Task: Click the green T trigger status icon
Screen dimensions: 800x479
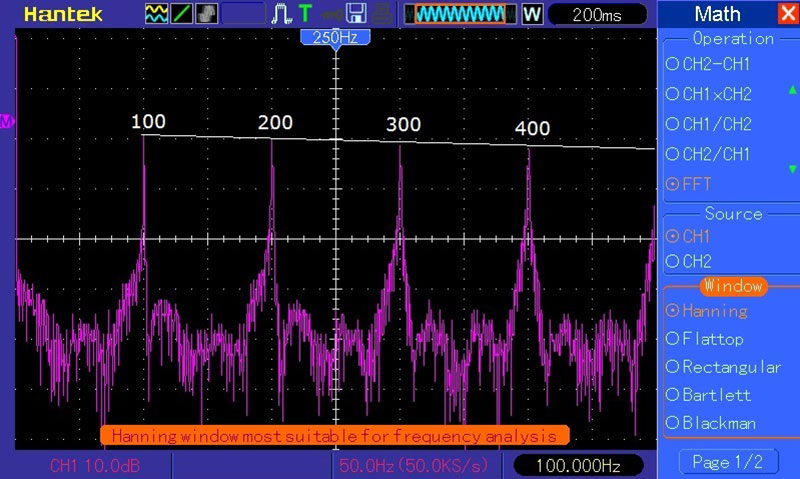Action: pyautogui.click(x=305, y=14)
